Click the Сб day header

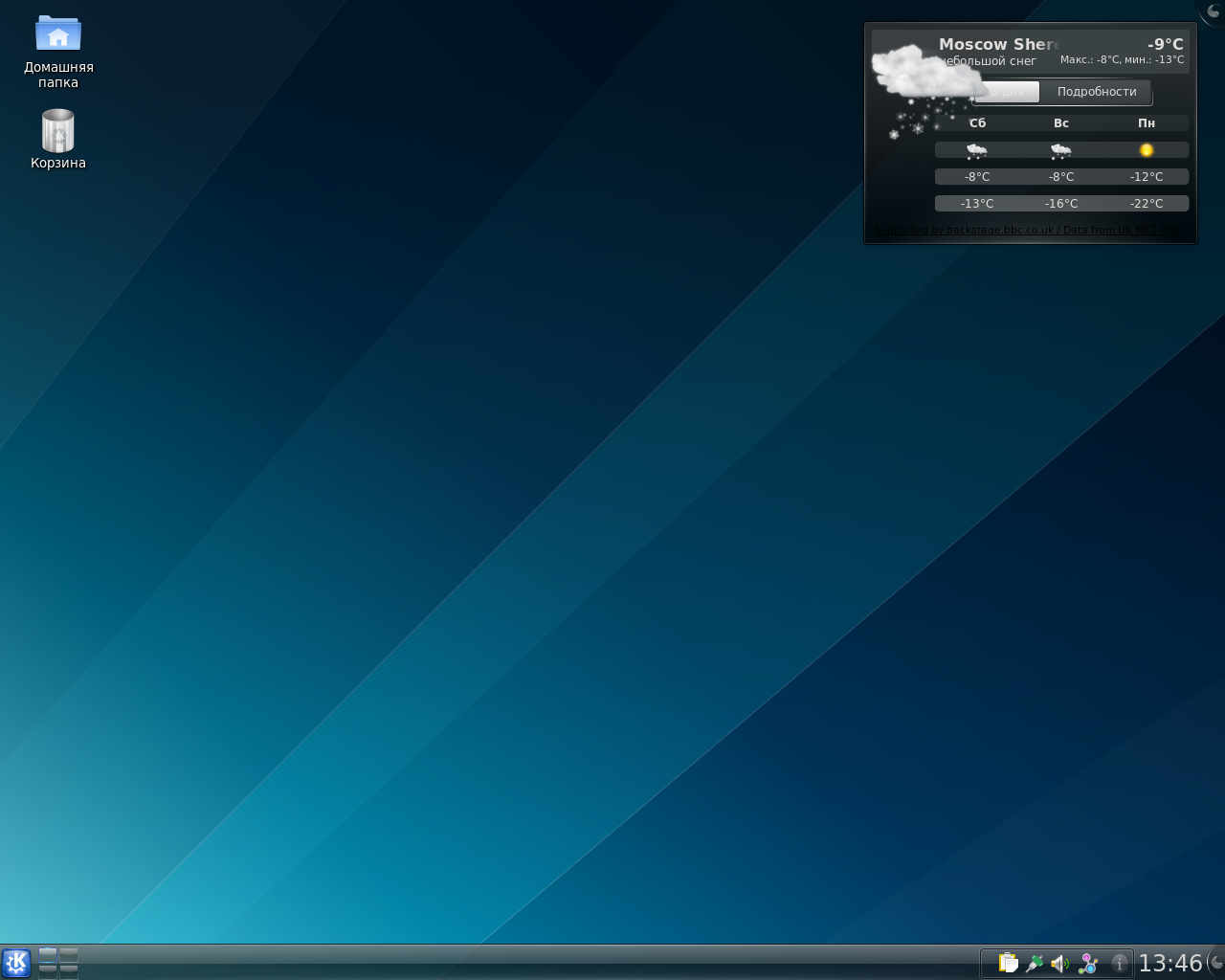tap(977, 122)
